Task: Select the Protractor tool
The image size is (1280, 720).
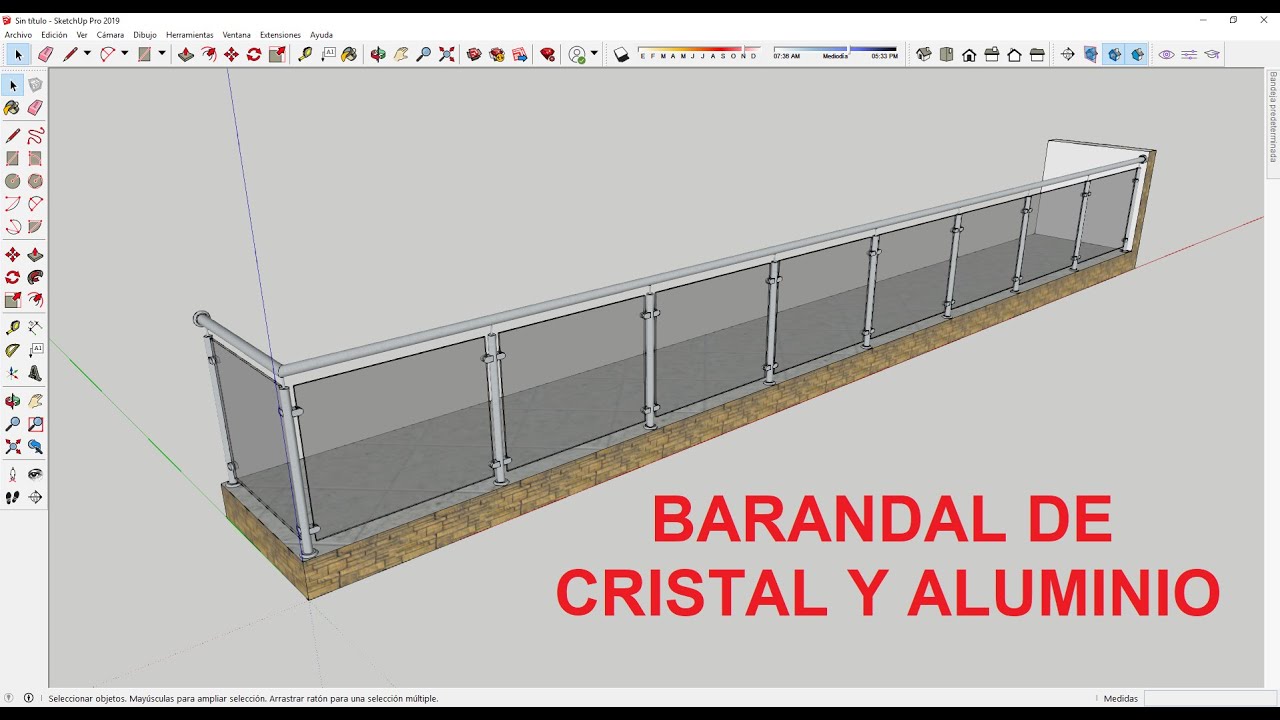Action: 12,350
